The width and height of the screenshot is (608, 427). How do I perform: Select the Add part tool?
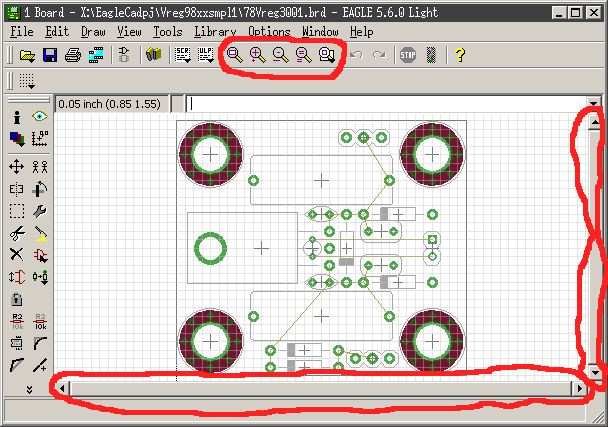[40, 256]
